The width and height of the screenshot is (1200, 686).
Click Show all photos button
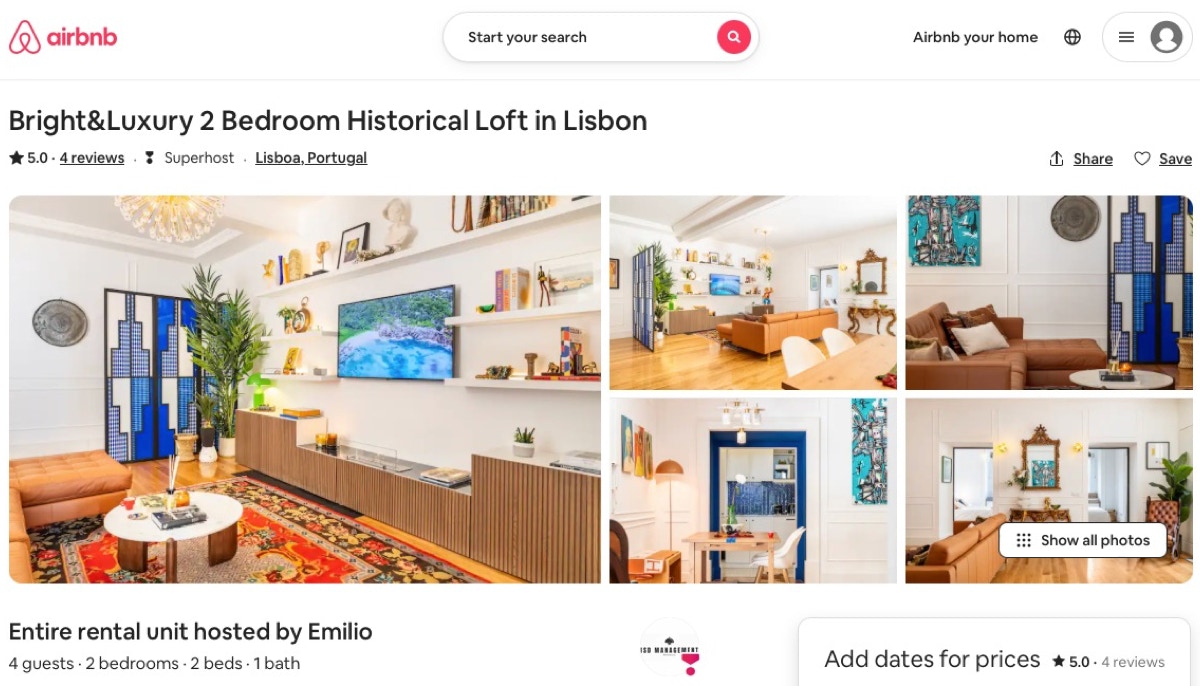pyautogui.click(x=1083, y=540)
